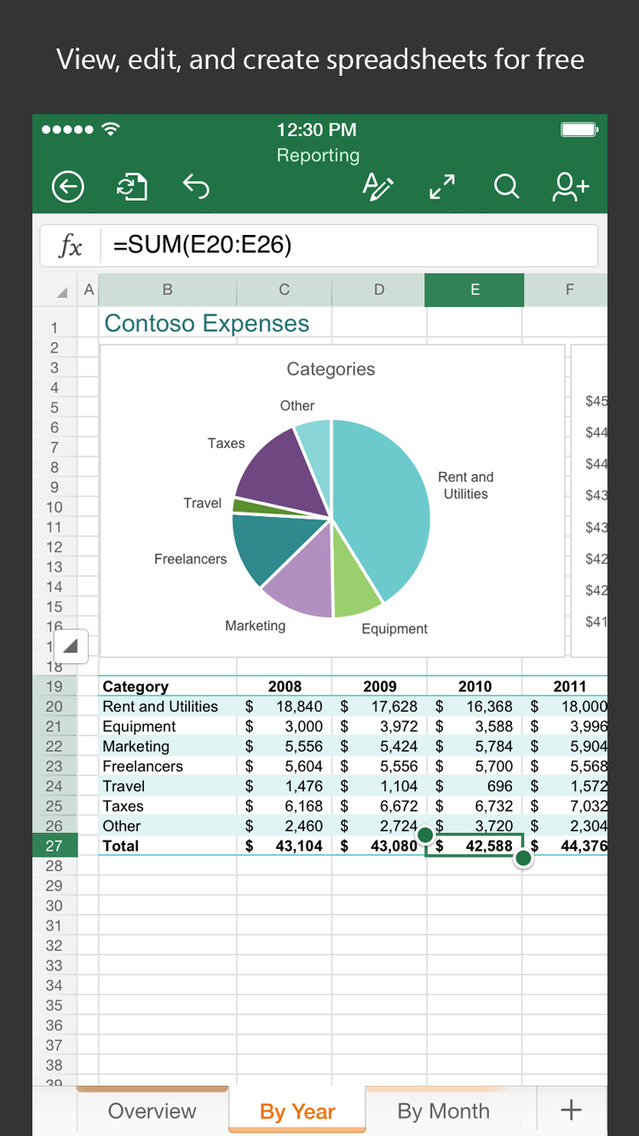Grab the bottom-right selection handle
Image resolution: width=639 pixels, height=1136 pixels.
coord(523,859)
